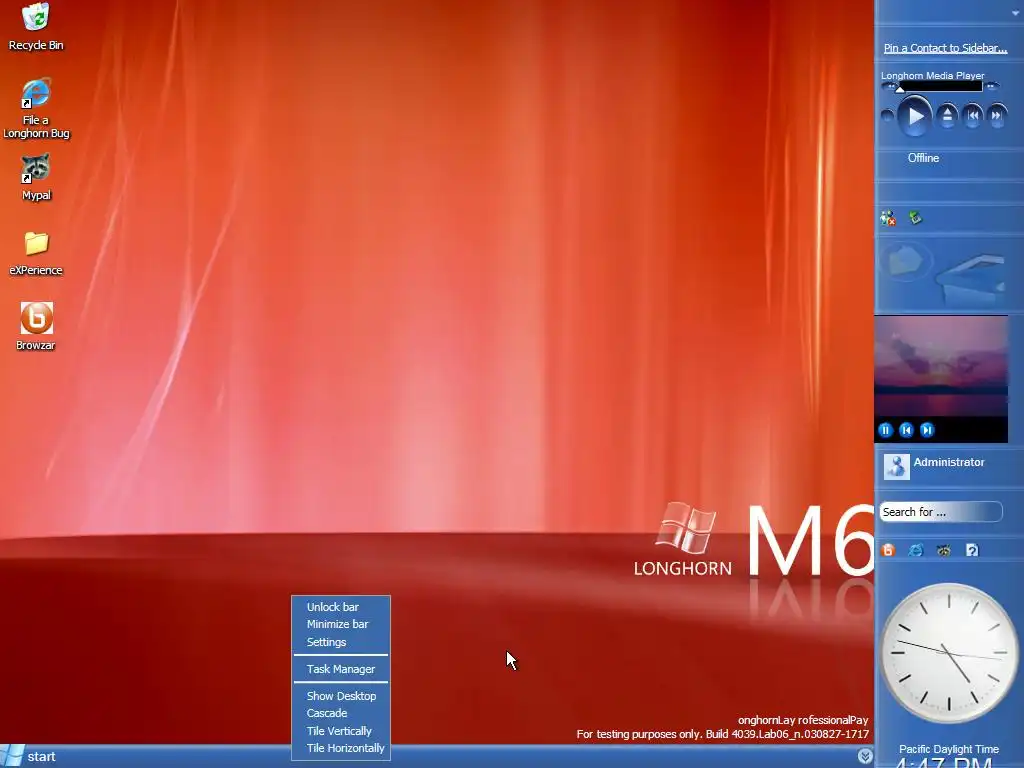Click the small round button left of Play
The image size is (1024, 768).
click(x=887, y=116)
